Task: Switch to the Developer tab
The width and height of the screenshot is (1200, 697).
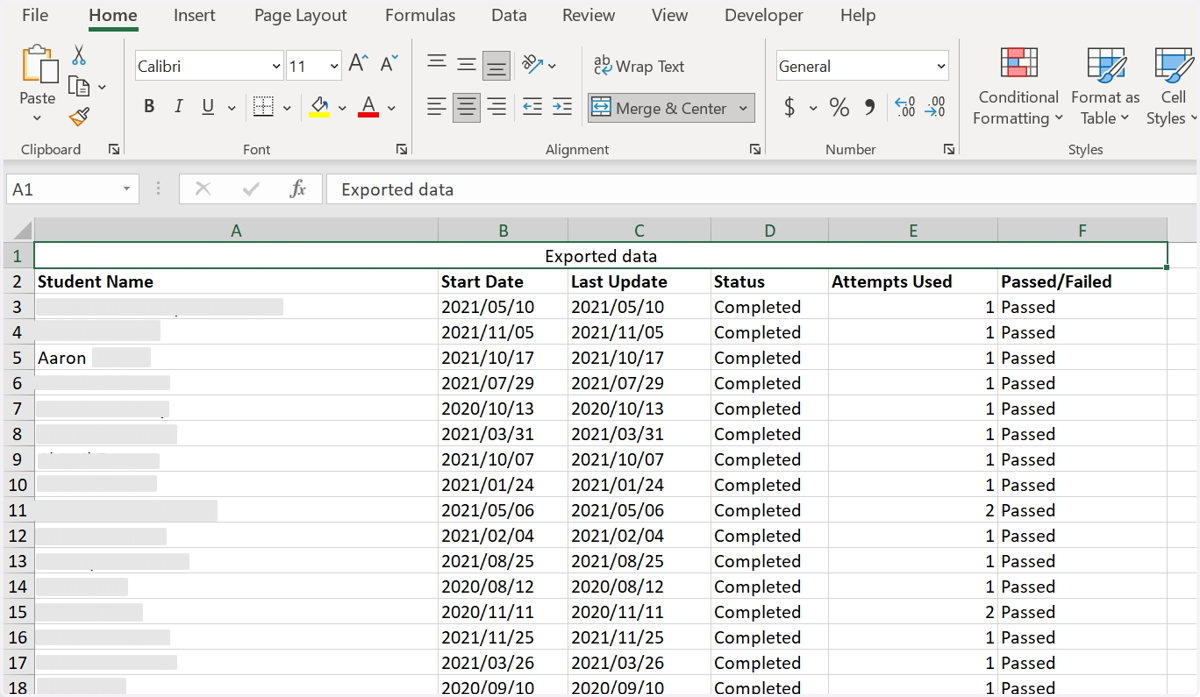Action: (x=764, y=15)
